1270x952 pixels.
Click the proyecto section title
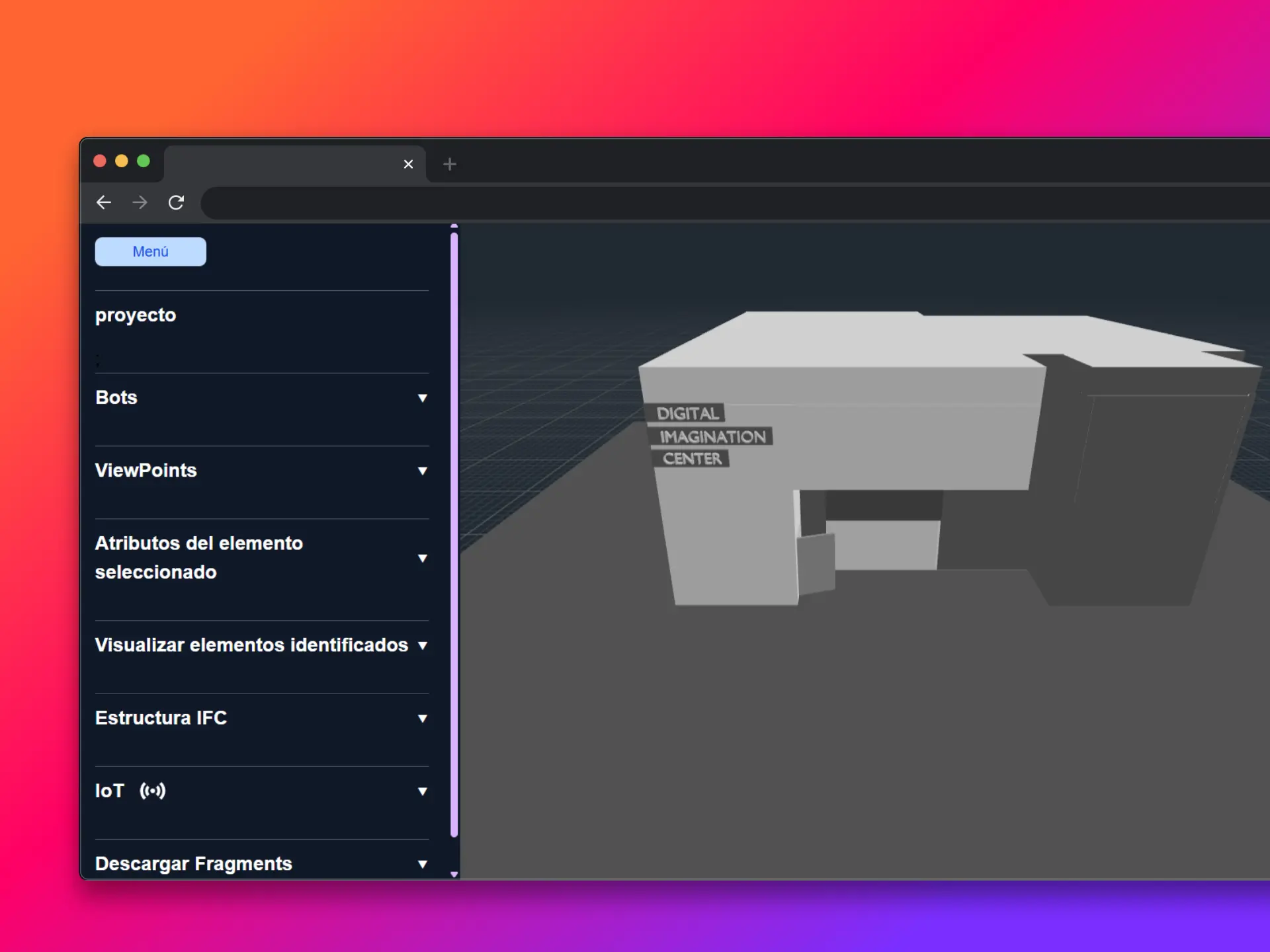tap(136, 315)
